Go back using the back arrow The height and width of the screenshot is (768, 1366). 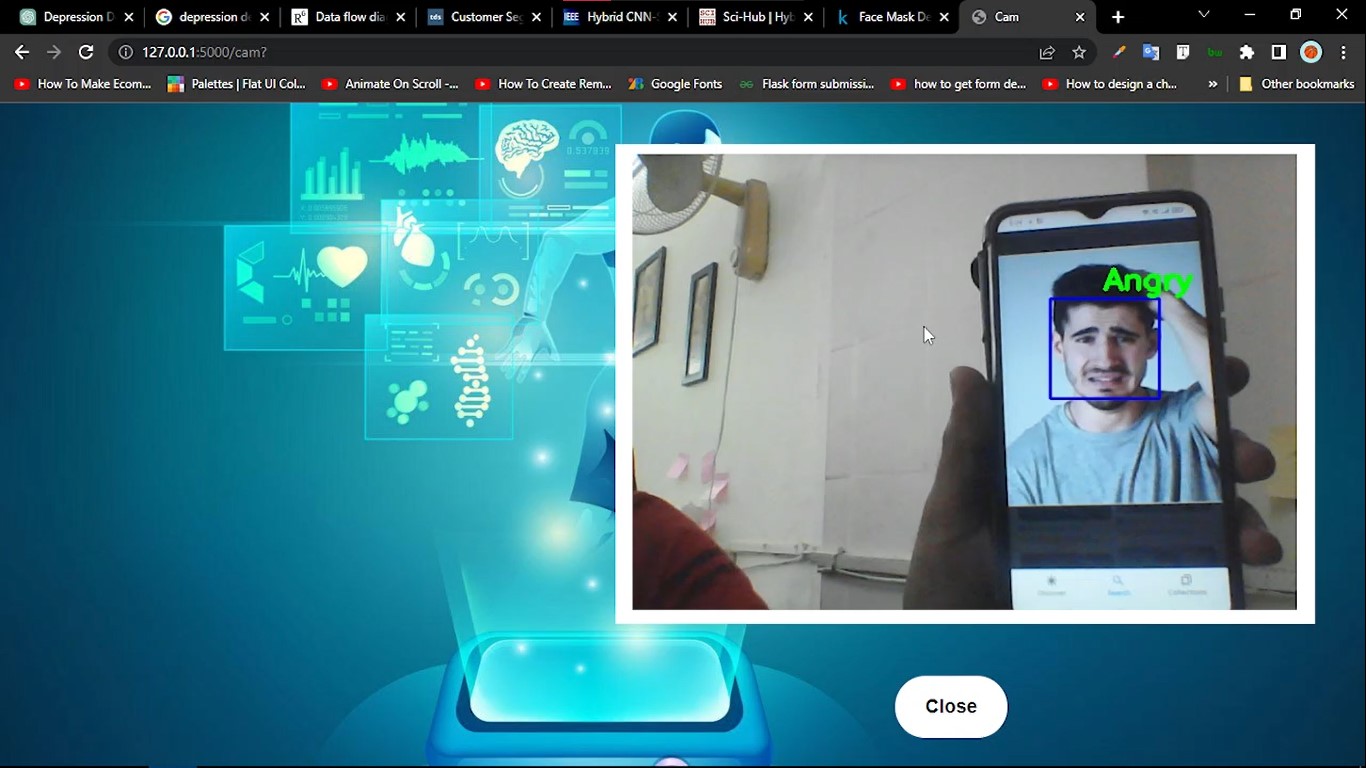click(x=22, y=52)
